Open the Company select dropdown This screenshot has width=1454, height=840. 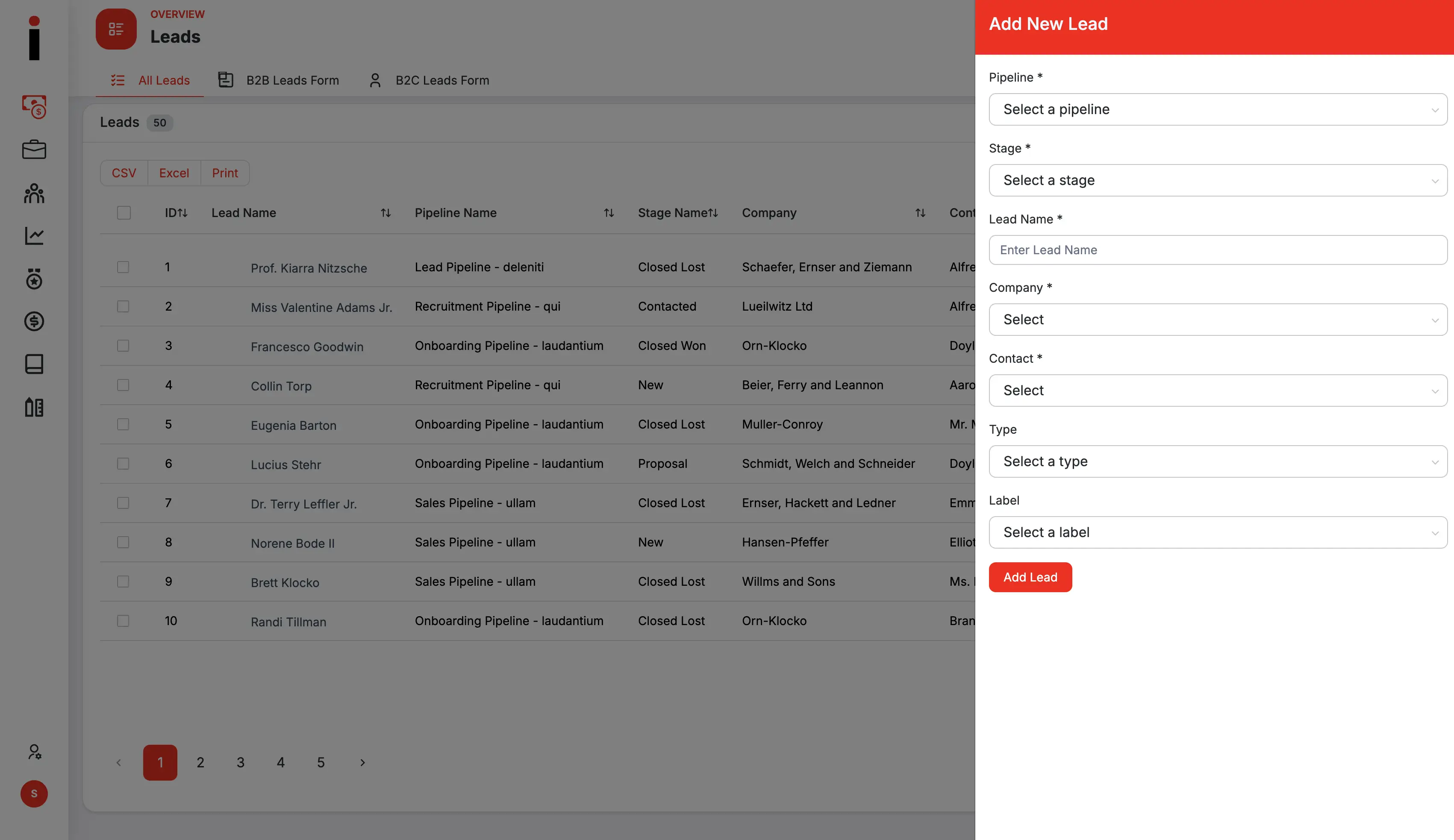coord(1218,320)
